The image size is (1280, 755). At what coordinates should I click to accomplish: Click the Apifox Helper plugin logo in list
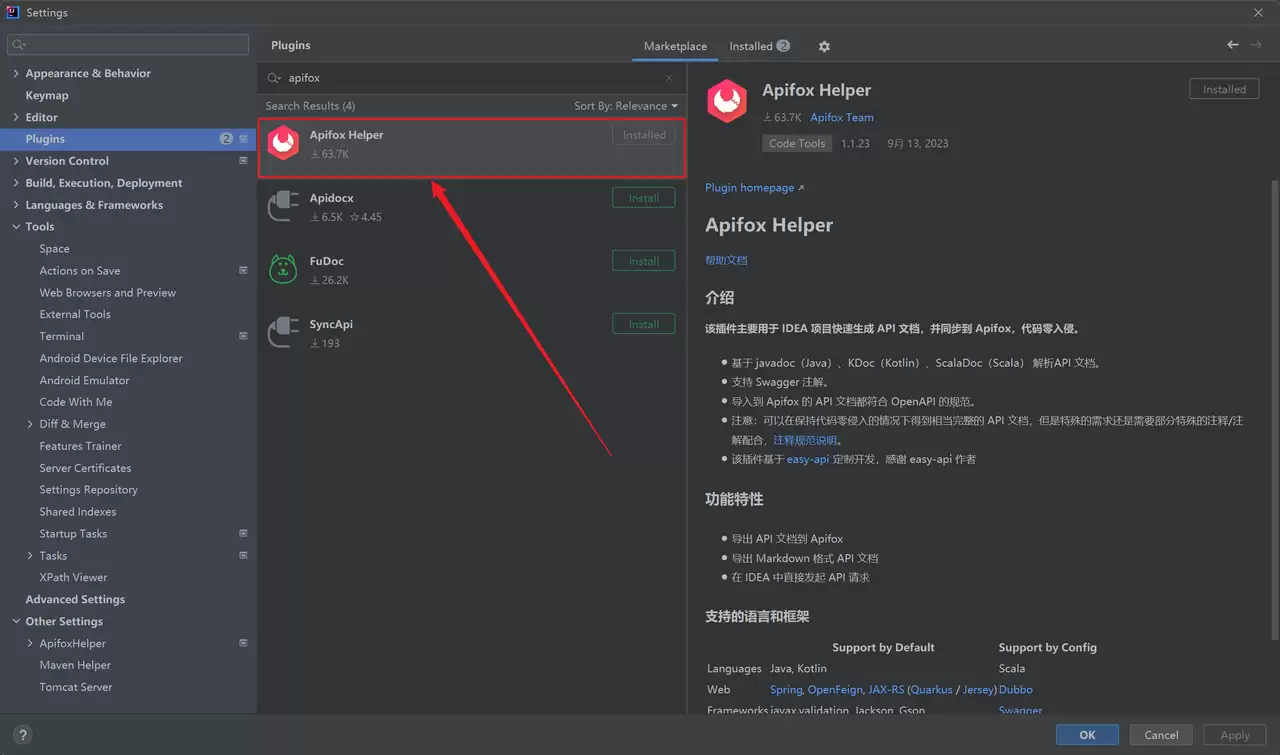point(284,144)
